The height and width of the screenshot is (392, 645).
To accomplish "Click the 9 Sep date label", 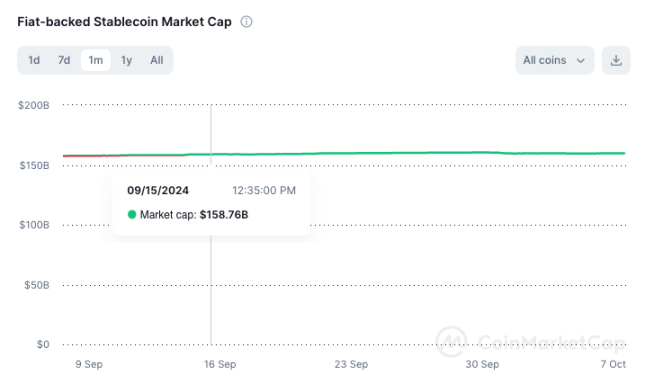I will pos(89,364).
